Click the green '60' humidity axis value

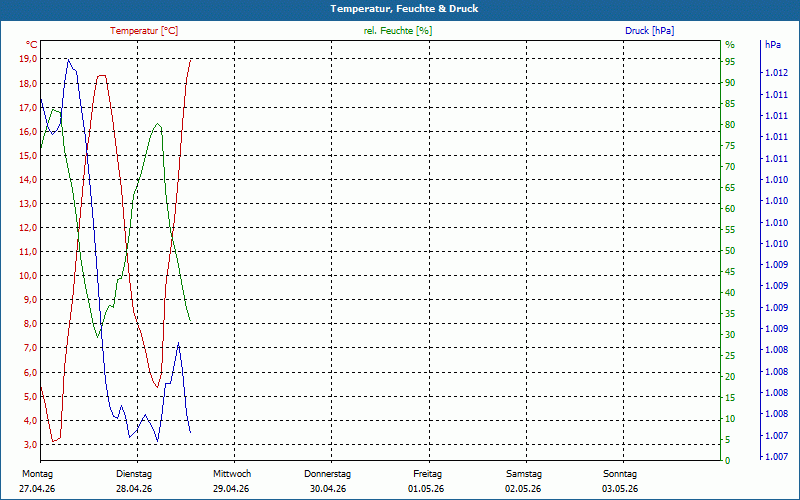point(730,209)
